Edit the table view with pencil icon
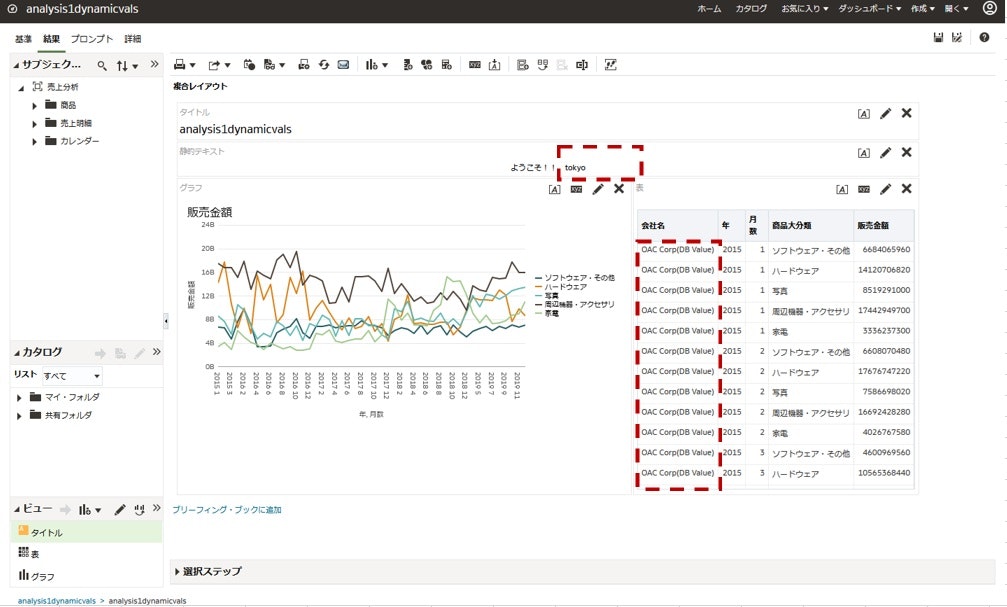This screenshot has height=607, width=1007. tap(886, 189)
